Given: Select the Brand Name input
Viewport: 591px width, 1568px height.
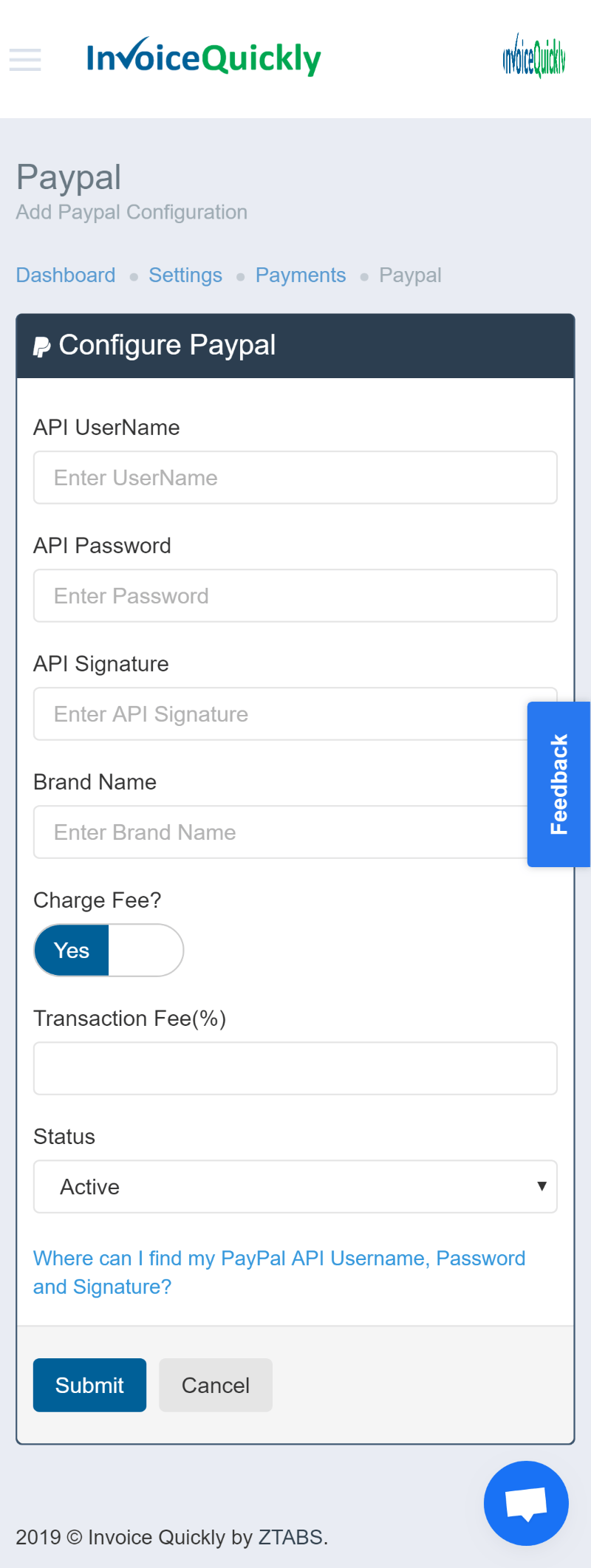Looking at the screenshot, I should [x=281, y=832].
